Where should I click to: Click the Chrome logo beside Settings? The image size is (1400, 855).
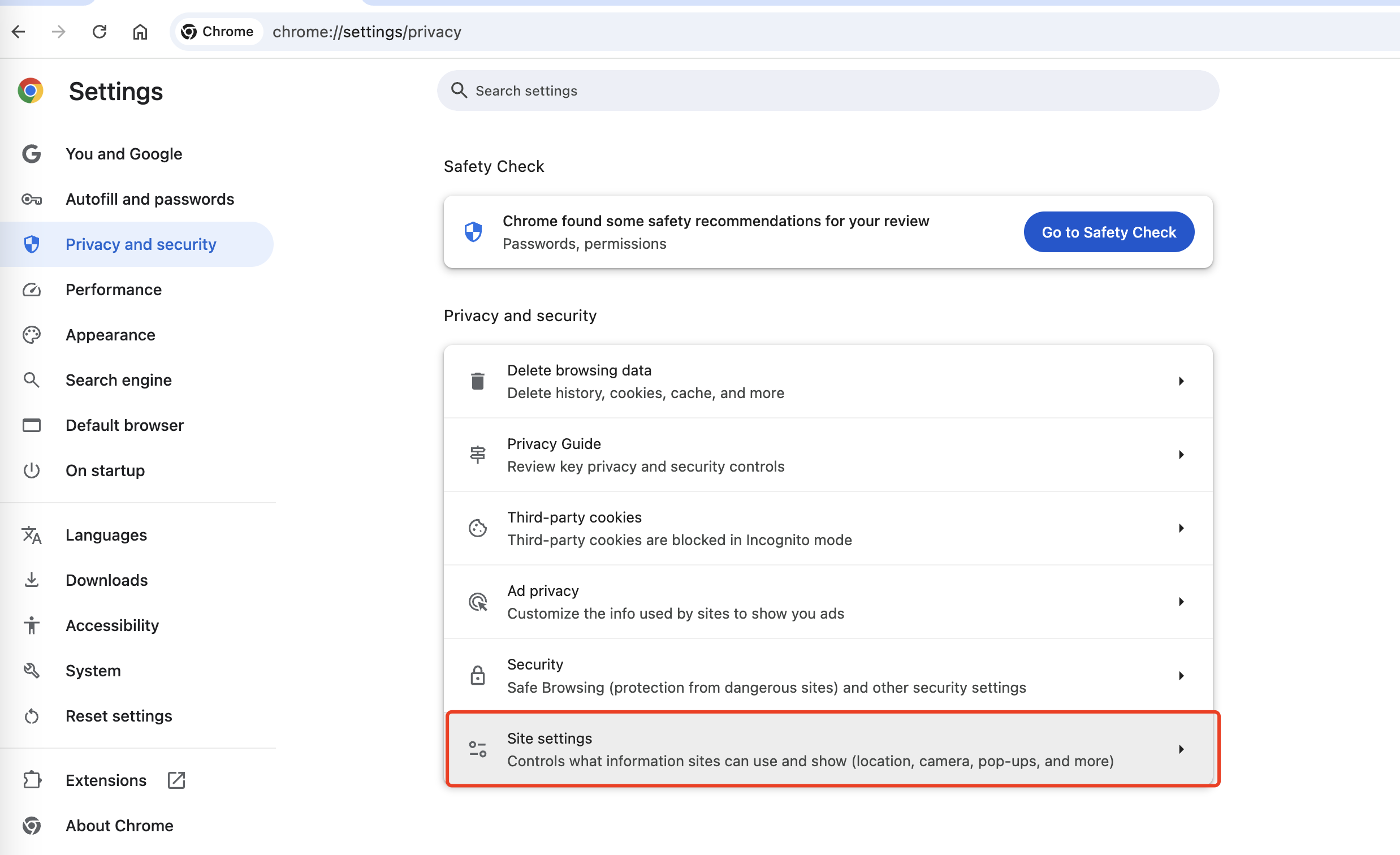[31, 91]
